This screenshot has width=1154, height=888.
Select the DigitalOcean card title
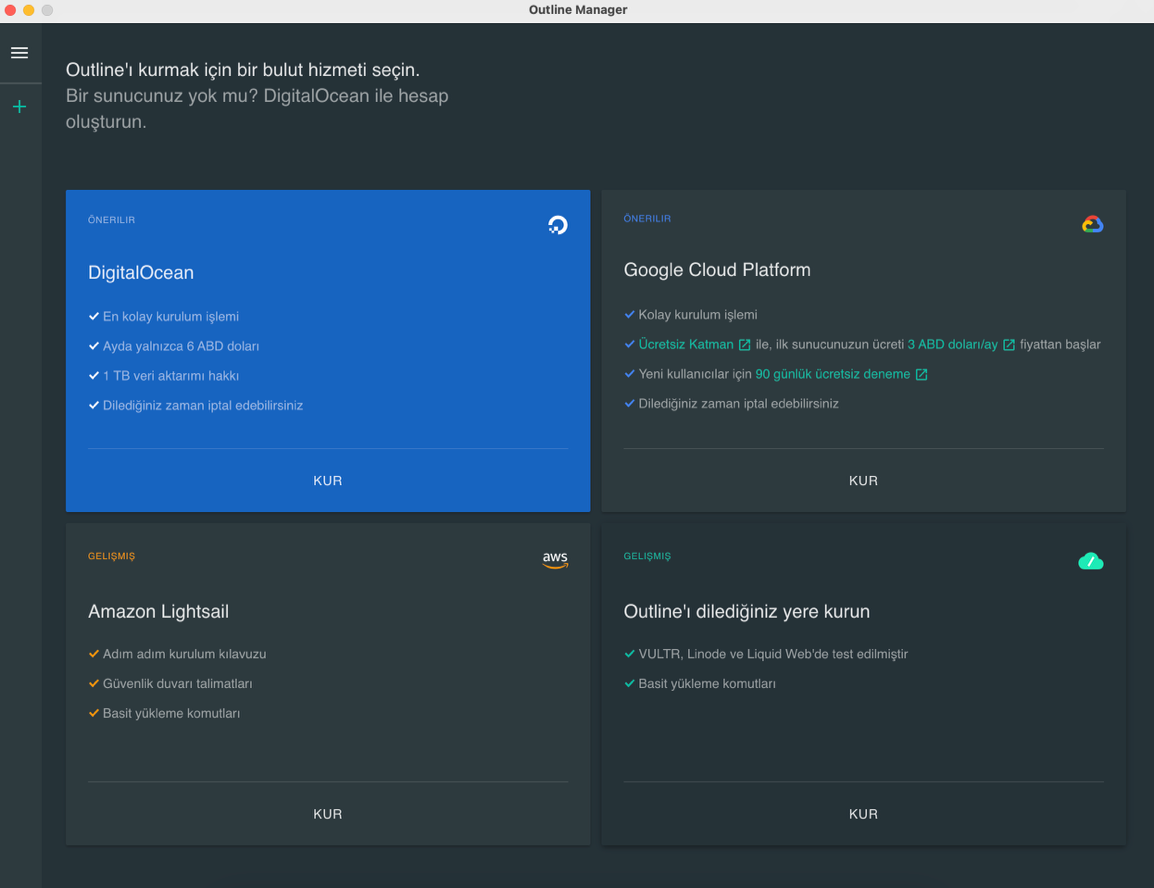coord(141,272)
